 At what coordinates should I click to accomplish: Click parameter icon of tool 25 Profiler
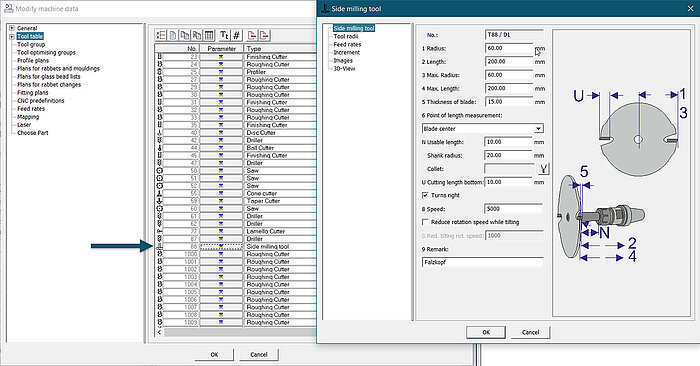pyautogui.click(x=221, y=72)
